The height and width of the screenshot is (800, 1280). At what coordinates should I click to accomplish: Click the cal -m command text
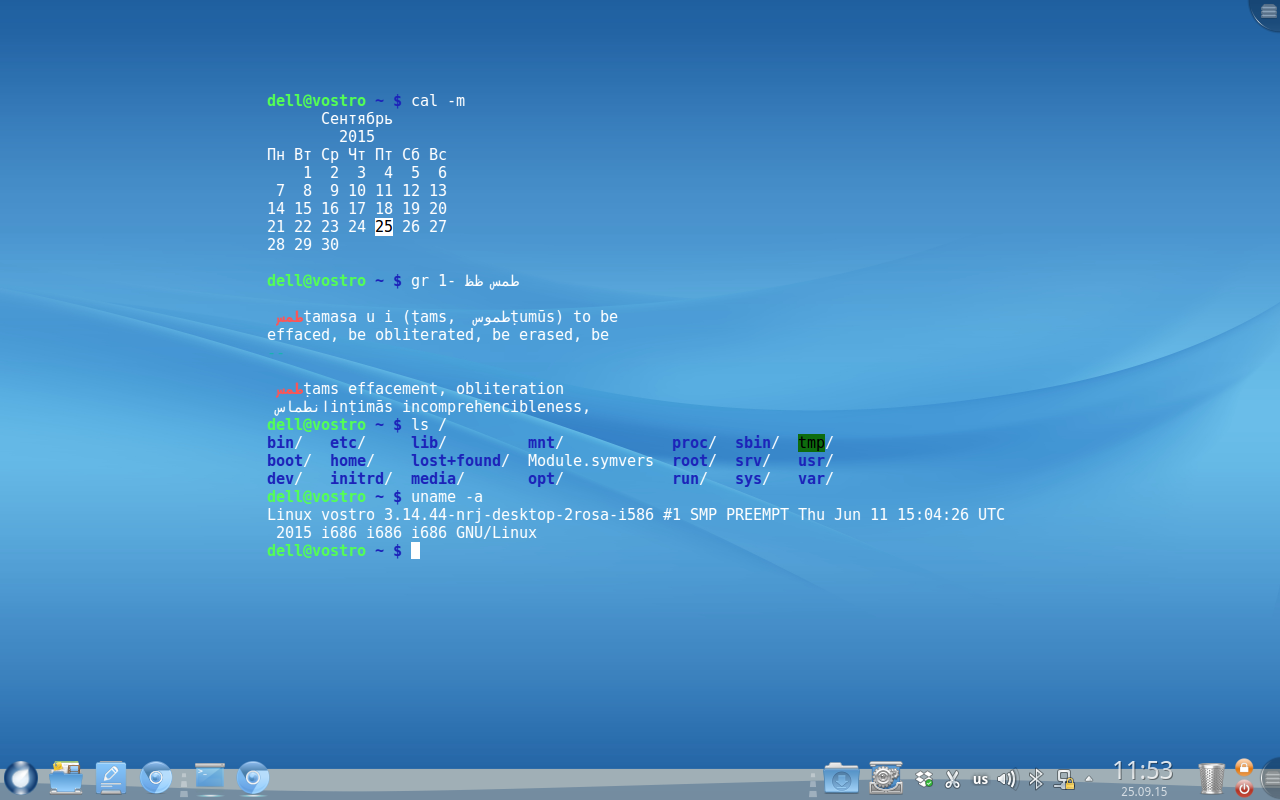point(438,101)
